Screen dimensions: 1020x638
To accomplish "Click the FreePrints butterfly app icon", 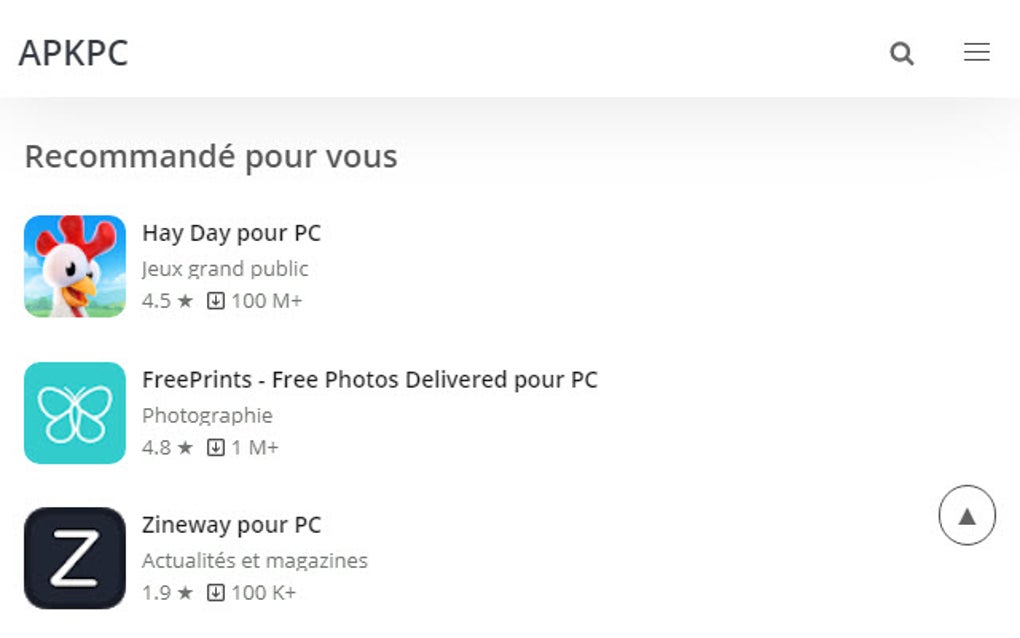I will coord(75,413).
